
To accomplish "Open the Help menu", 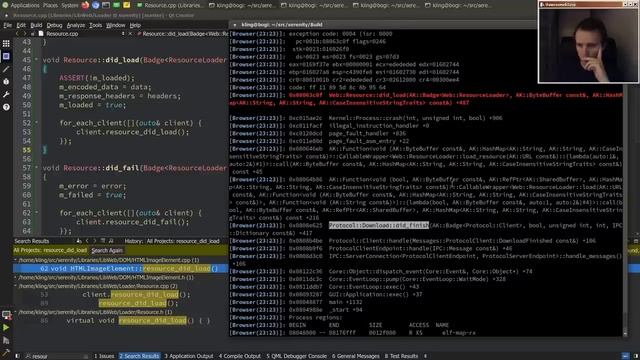I will pyautogui.click(x=135, y=25).
